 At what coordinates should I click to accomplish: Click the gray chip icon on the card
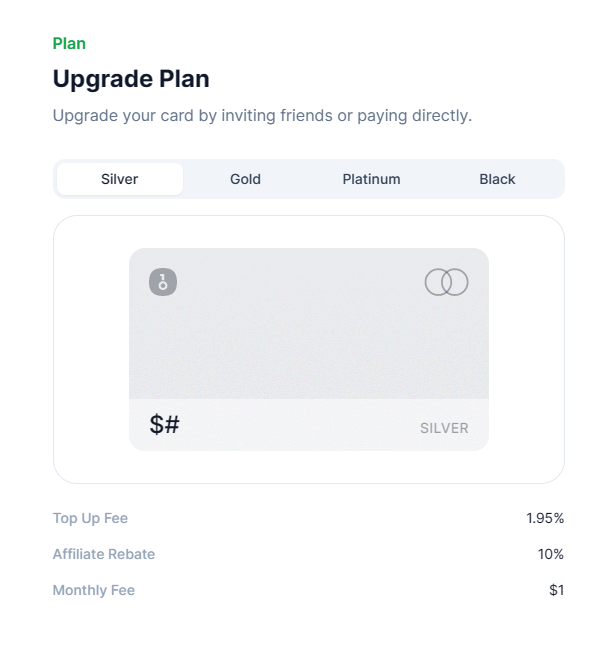163,282
